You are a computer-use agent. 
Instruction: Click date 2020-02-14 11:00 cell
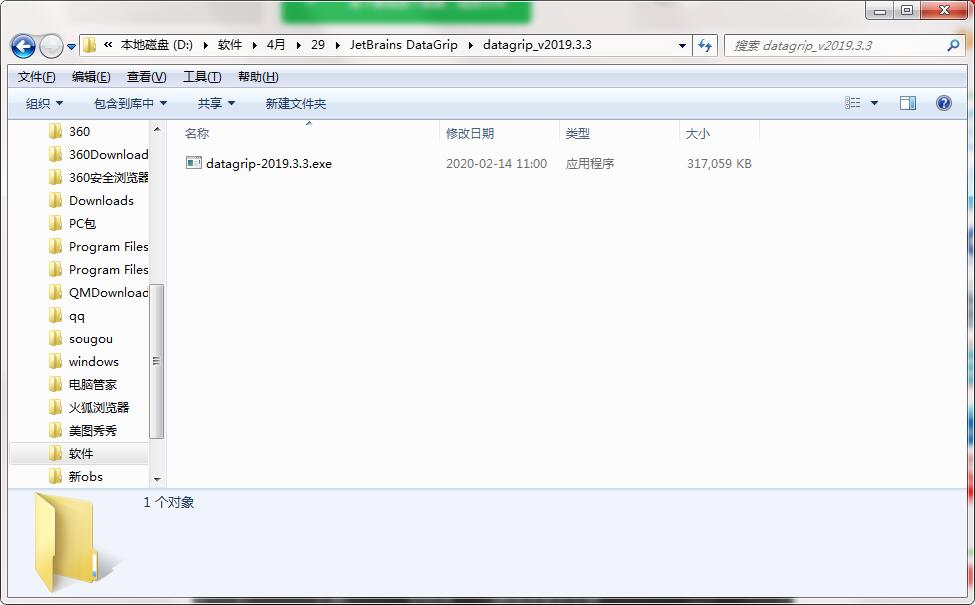(x=496, y=164)
